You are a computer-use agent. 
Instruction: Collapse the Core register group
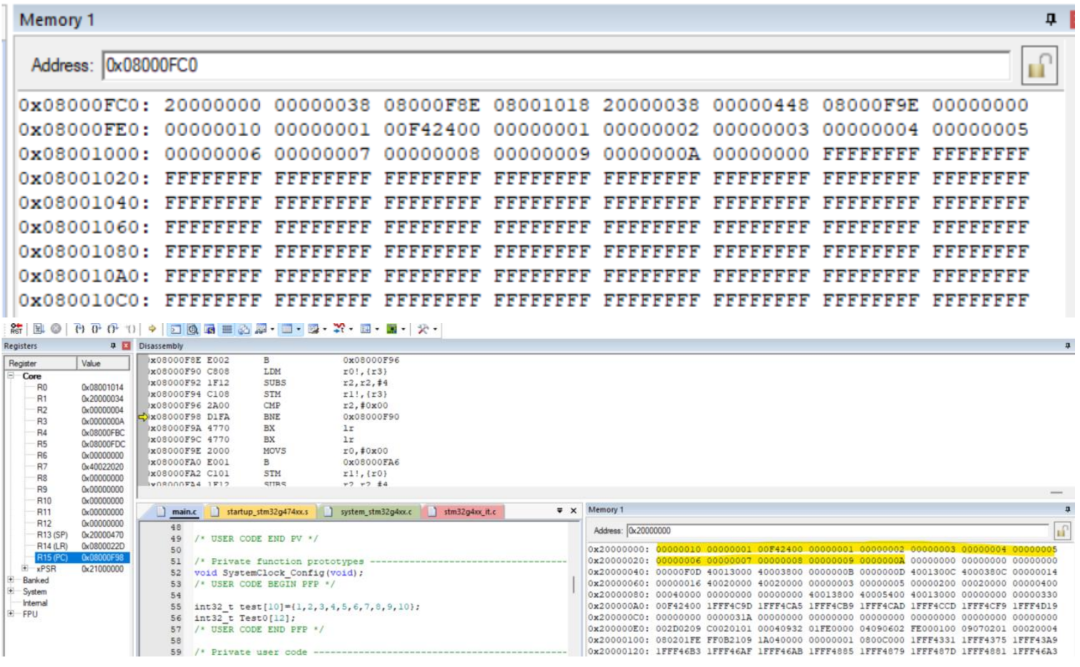point(11,376)
